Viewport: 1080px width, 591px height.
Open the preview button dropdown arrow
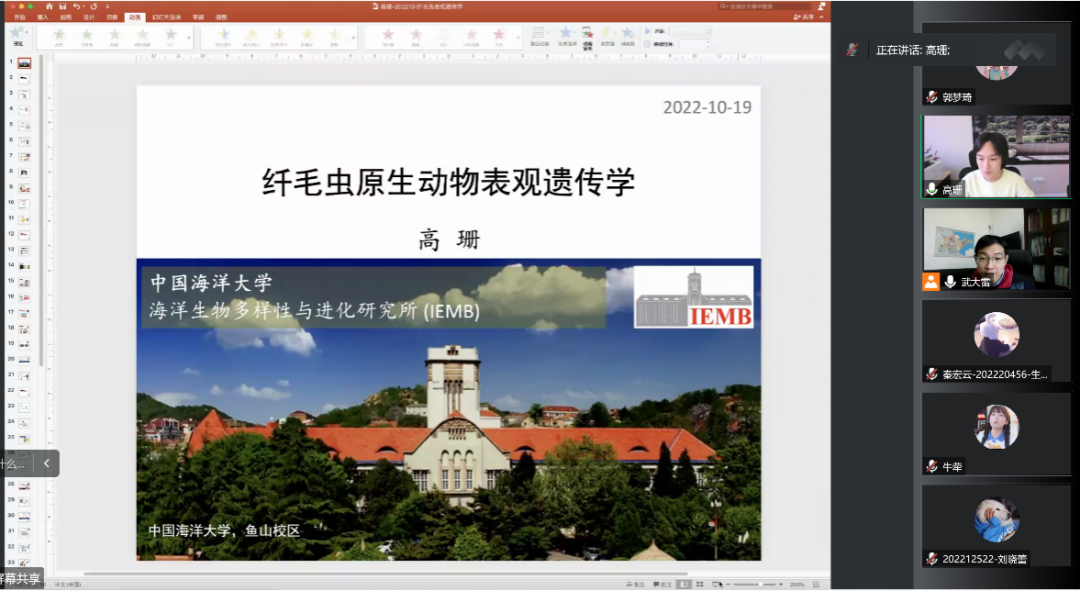coord(27,32)
